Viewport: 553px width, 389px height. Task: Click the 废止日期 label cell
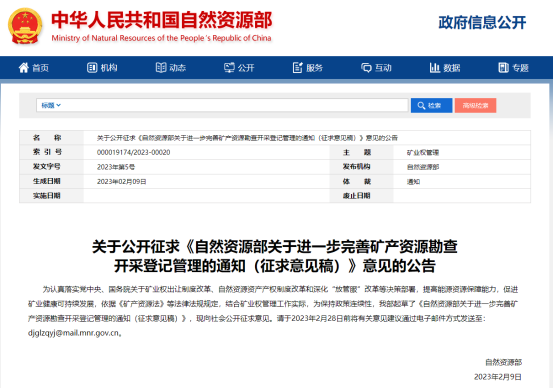pyautogui.click(x=361, y=196)
